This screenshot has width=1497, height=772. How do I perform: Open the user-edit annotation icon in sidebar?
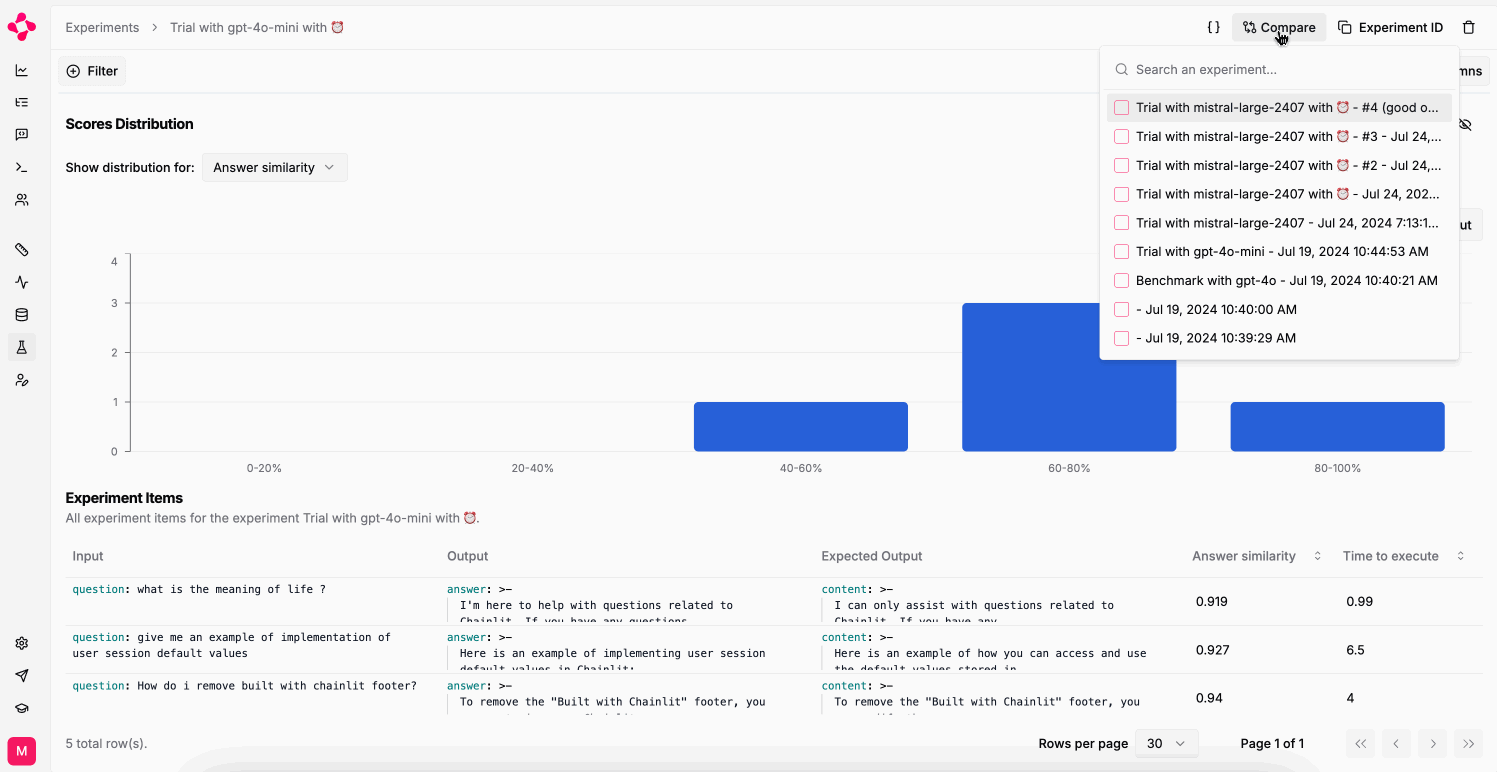[x=22, y=380]
